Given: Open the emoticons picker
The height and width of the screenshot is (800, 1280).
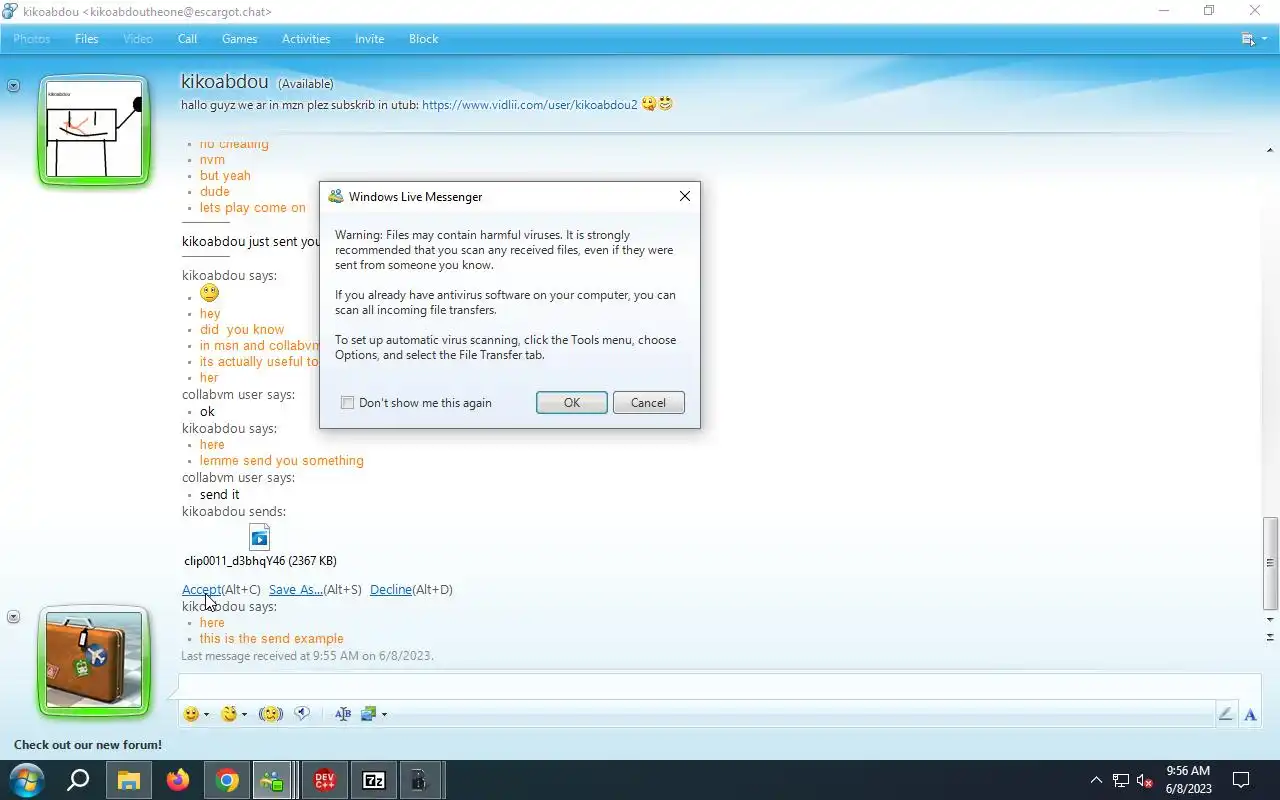Looking at the screenshot, I should coord(191,714).
